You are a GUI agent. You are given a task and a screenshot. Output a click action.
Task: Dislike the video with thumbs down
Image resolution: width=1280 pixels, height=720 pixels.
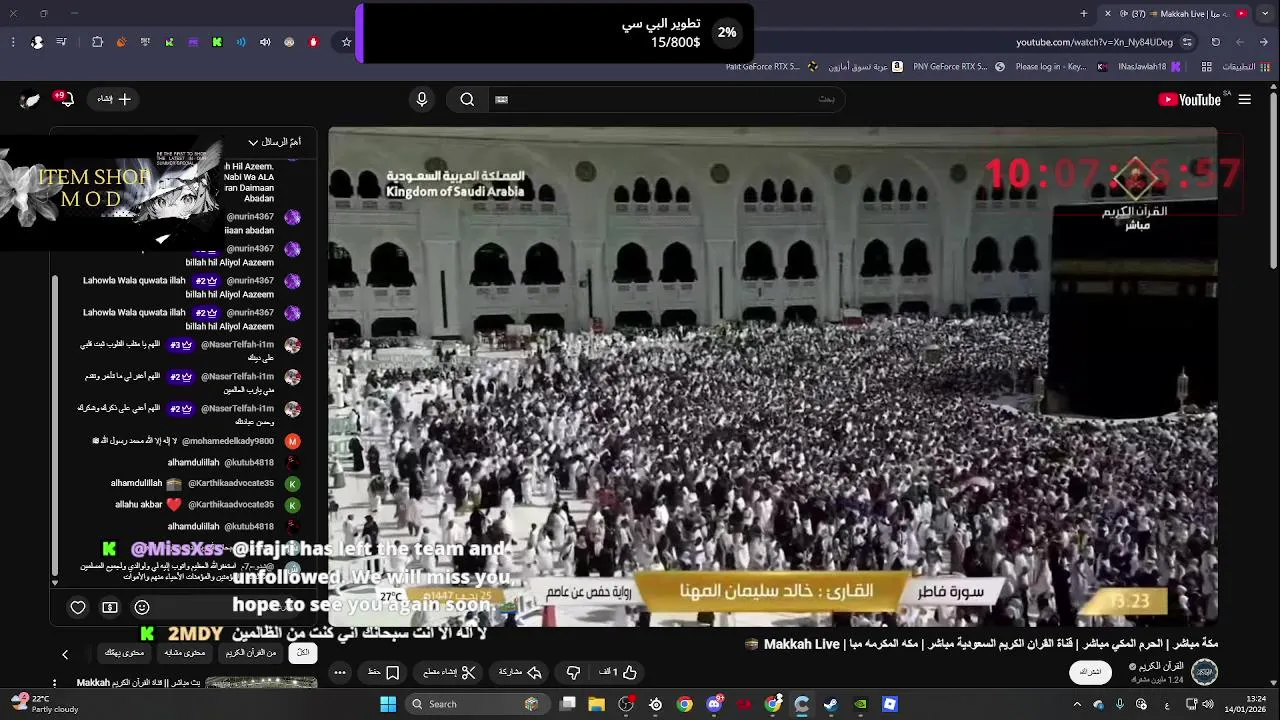pos(573,673)
